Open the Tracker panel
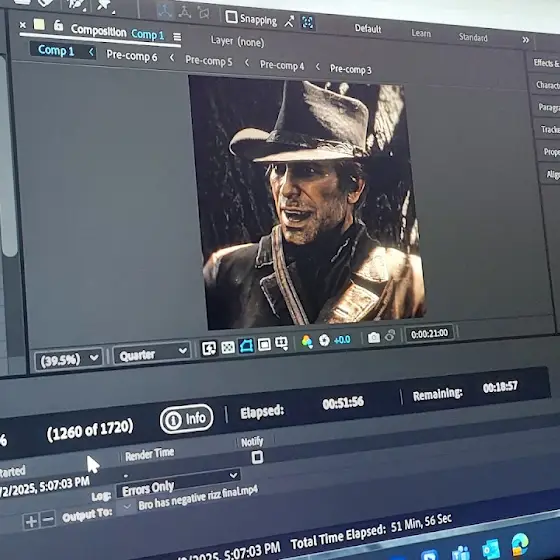Screen dimensions: 560x560 (549, 129)
